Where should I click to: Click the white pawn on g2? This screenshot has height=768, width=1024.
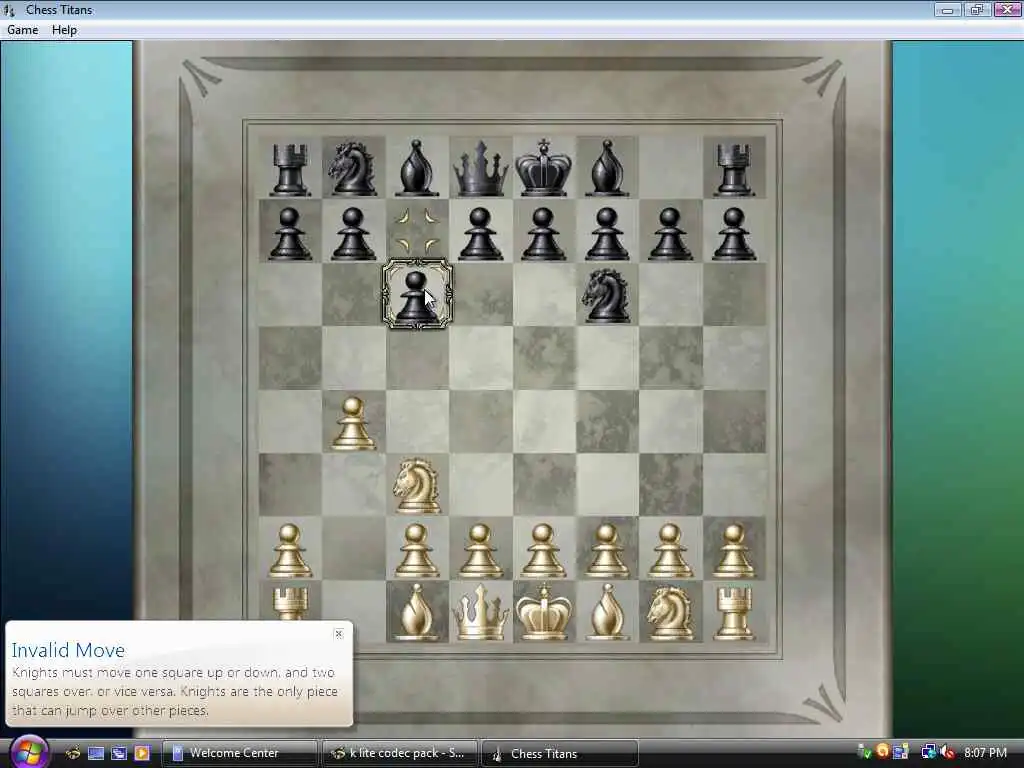[x=670, y=551]
